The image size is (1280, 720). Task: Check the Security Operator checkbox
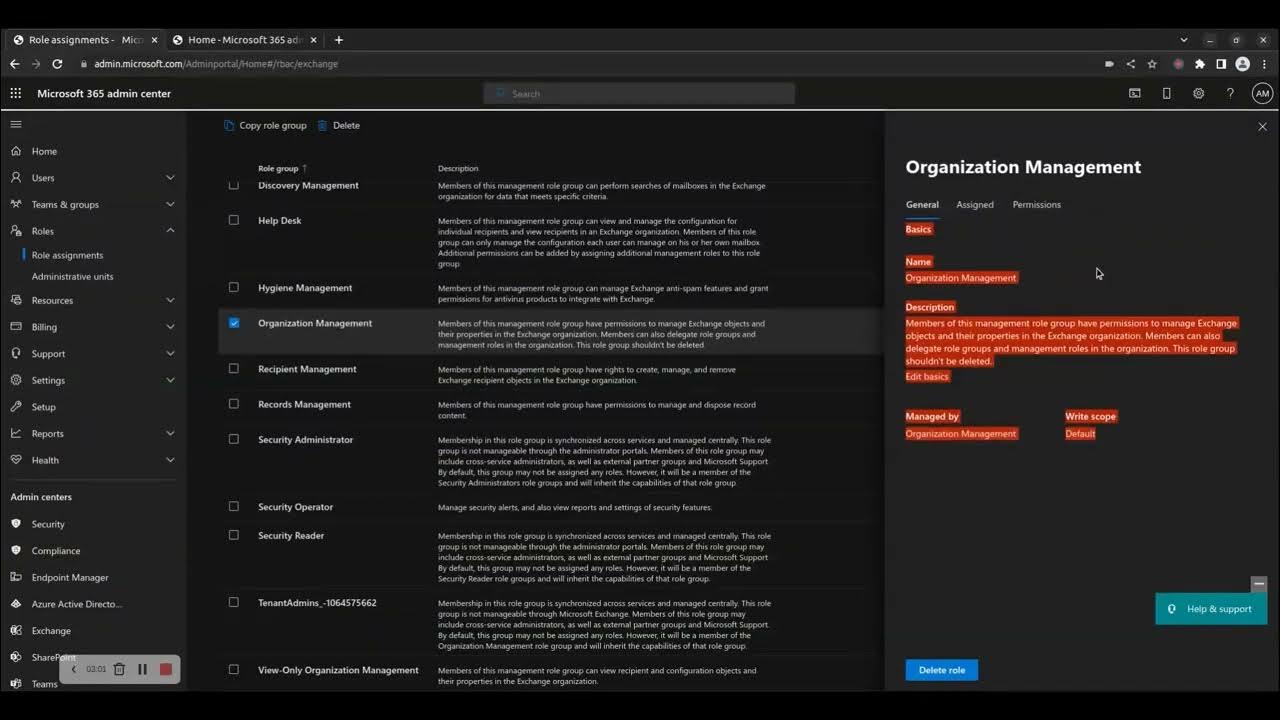pos(234,506)
